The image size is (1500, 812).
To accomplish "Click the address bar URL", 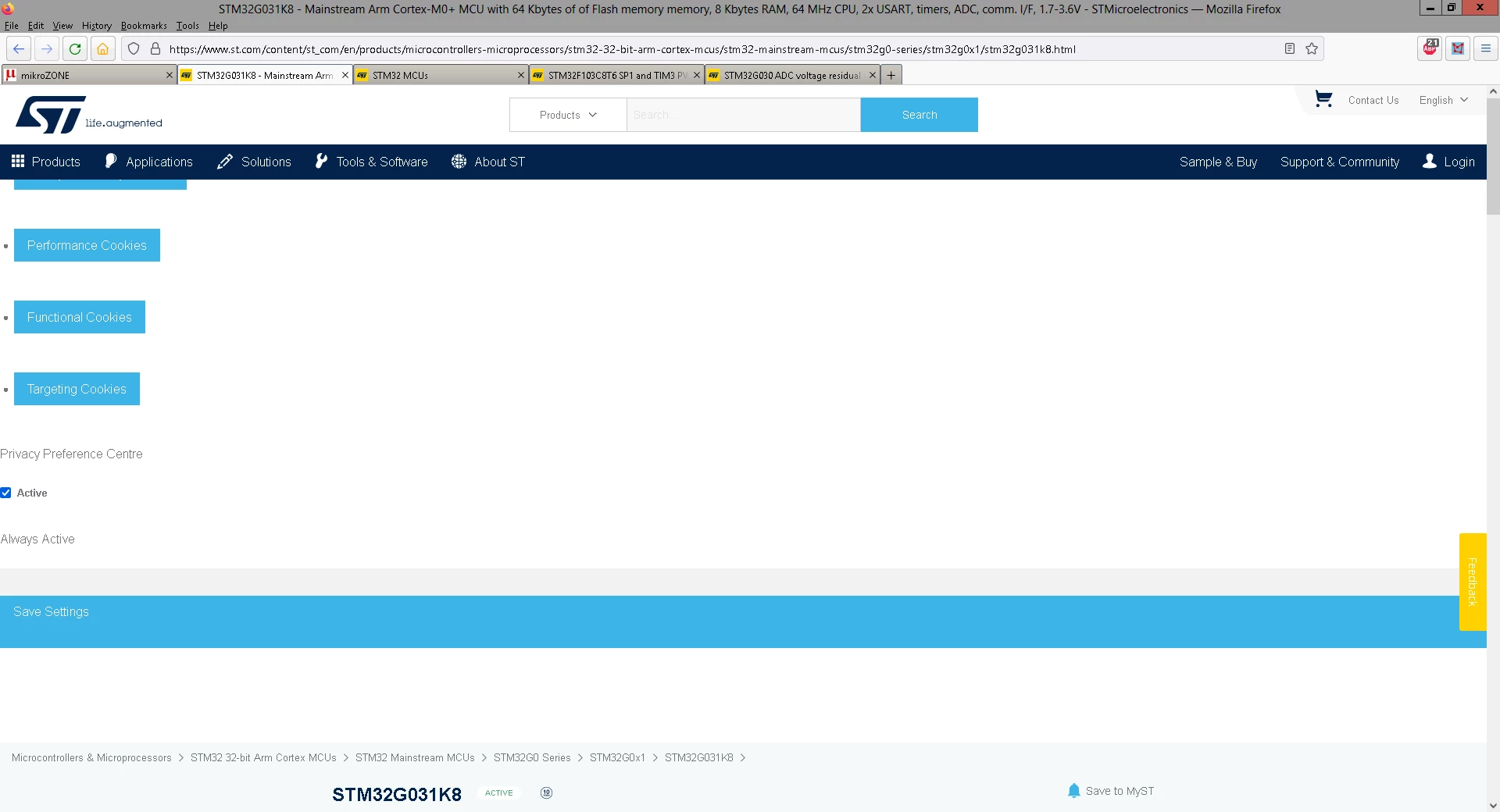I will (x=622, y=49).
